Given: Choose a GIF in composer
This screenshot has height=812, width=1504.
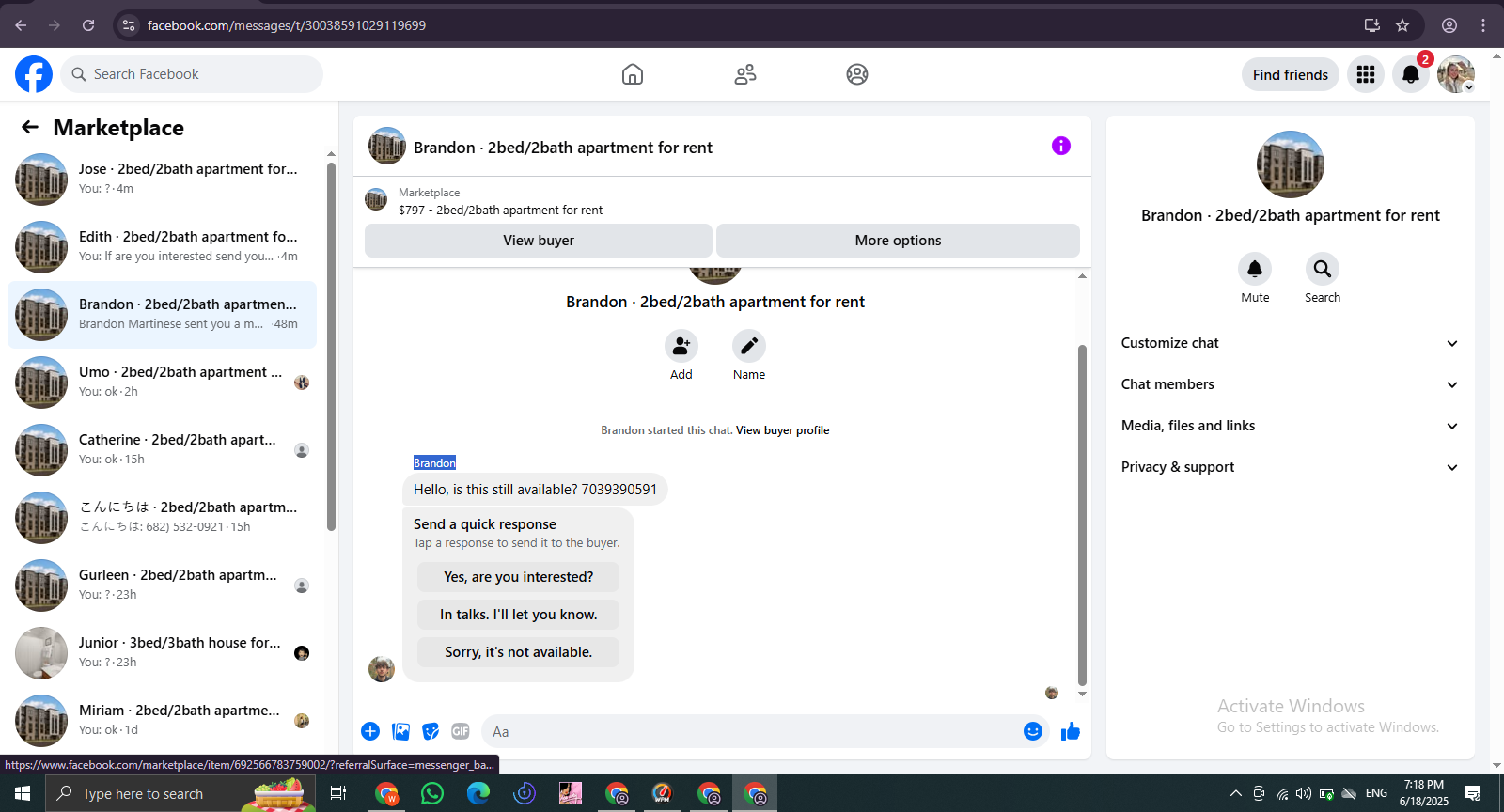Looking at the screenshot, I should click(461, 731).
